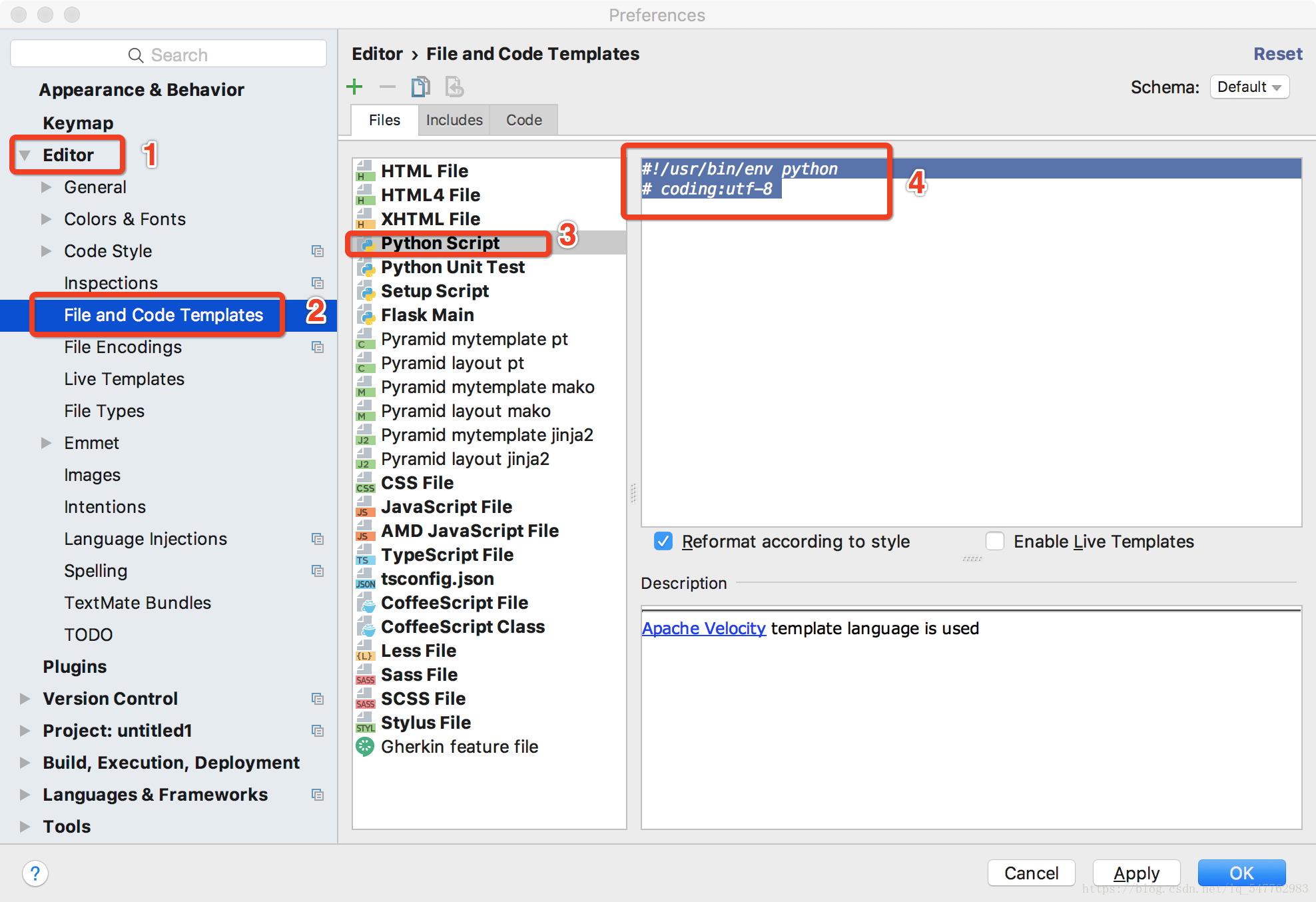
Task: Click the preferences Search field
Action: coord(168,55)
